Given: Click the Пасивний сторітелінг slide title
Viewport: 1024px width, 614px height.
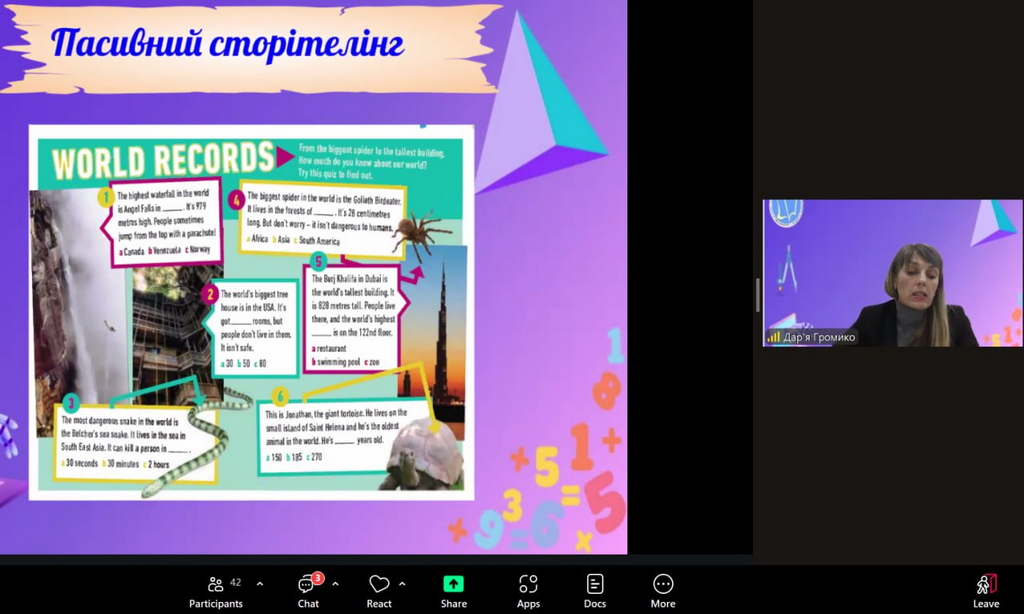Looking at the screenshot, I should (x=227, y=43).
